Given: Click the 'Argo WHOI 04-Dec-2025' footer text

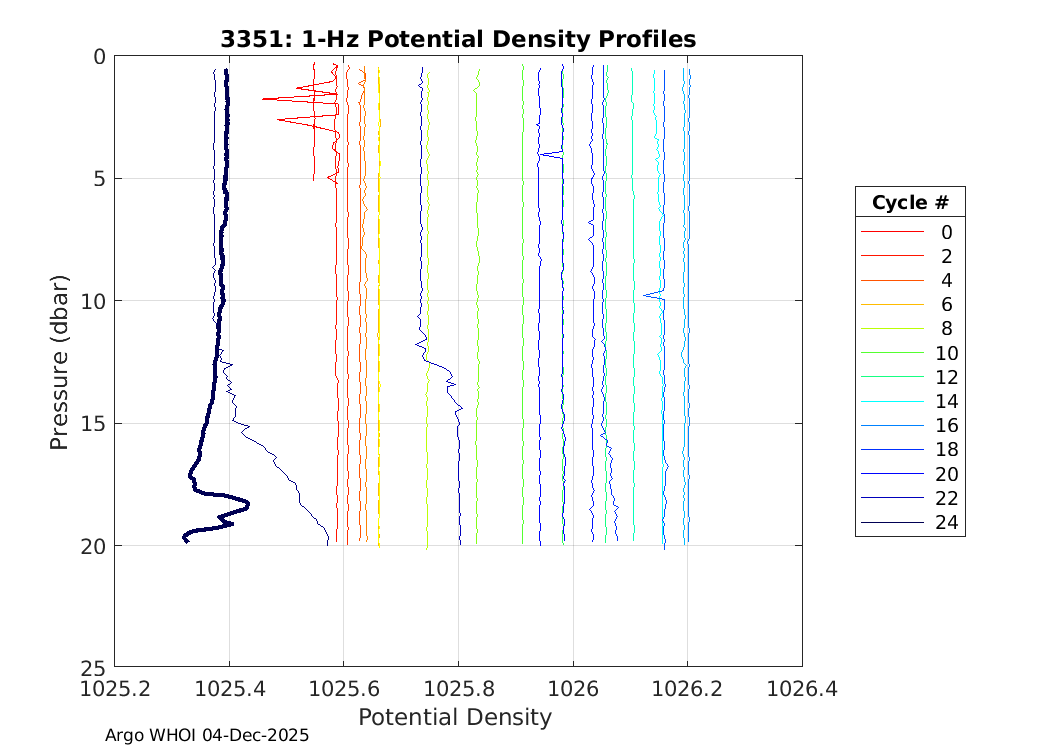Looking at the screenshot, I should (x=207, y=735).
